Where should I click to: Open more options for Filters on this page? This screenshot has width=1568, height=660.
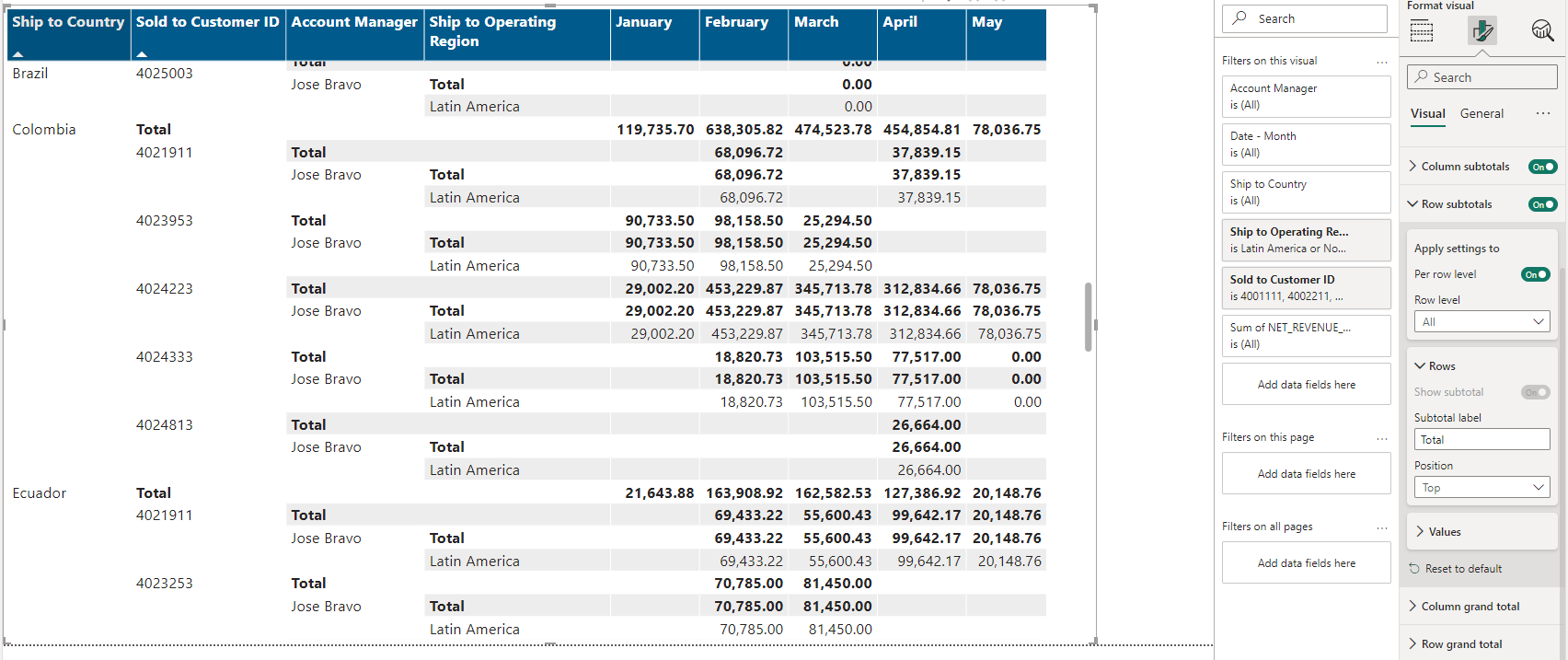click(1382, 438)
